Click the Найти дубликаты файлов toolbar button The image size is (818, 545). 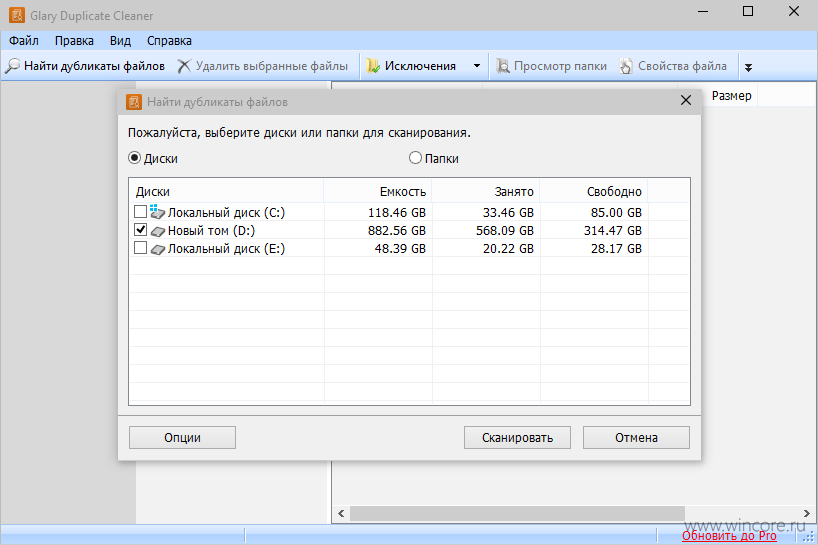[85, 66]
